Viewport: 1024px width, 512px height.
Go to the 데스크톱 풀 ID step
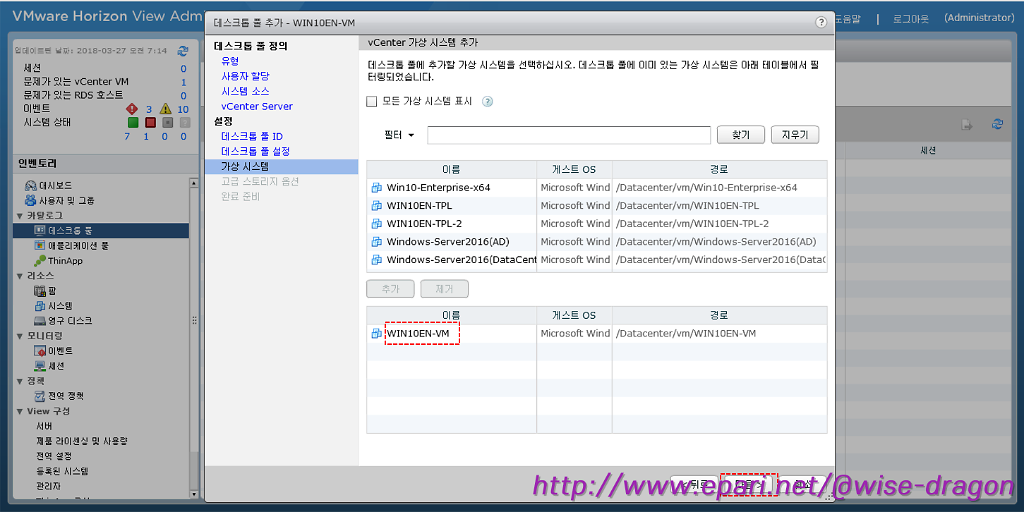click(x=252, y=136)
